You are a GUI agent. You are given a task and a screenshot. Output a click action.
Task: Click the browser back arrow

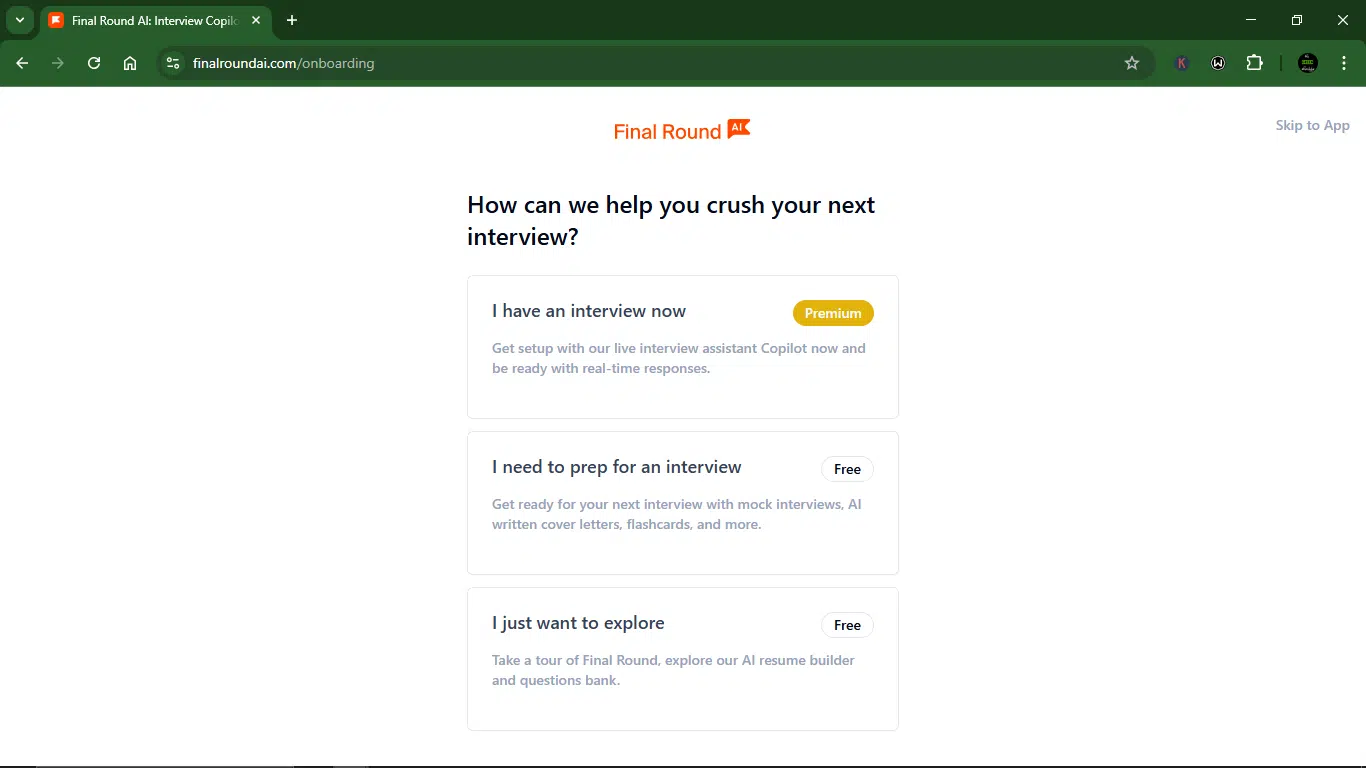(22, 63)
